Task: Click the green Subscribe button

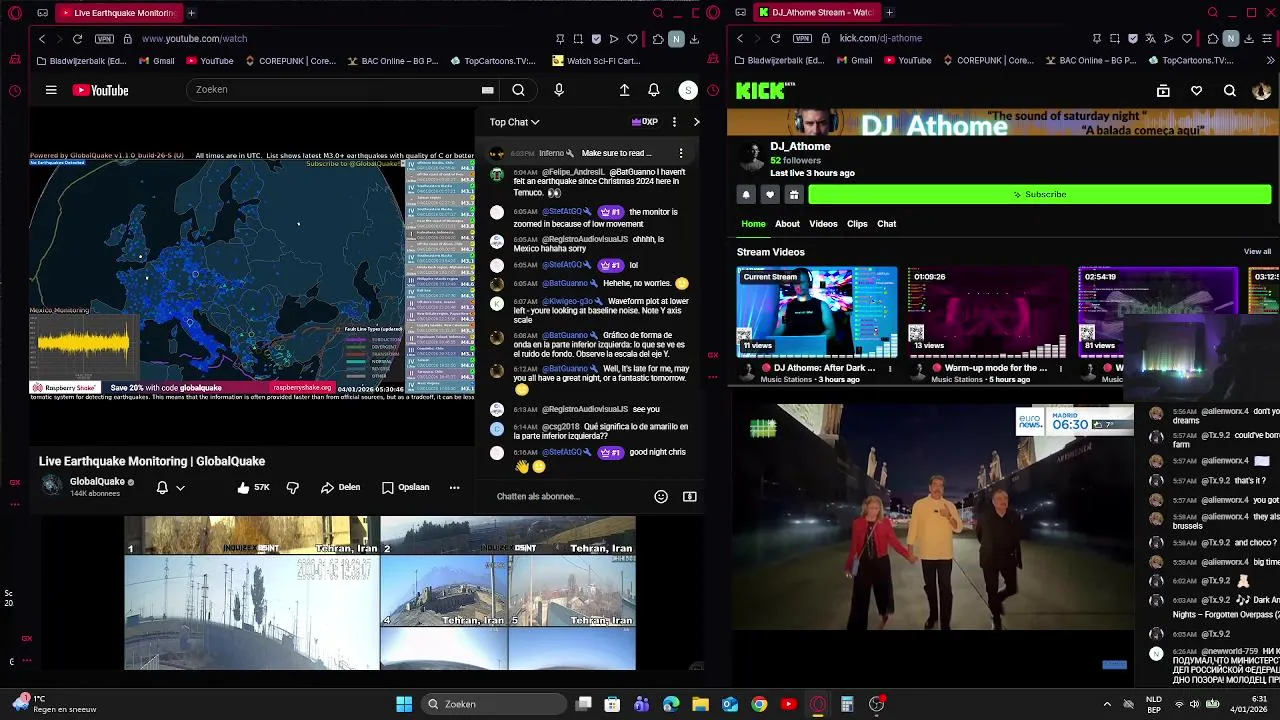Action: tap(1040, 194)
